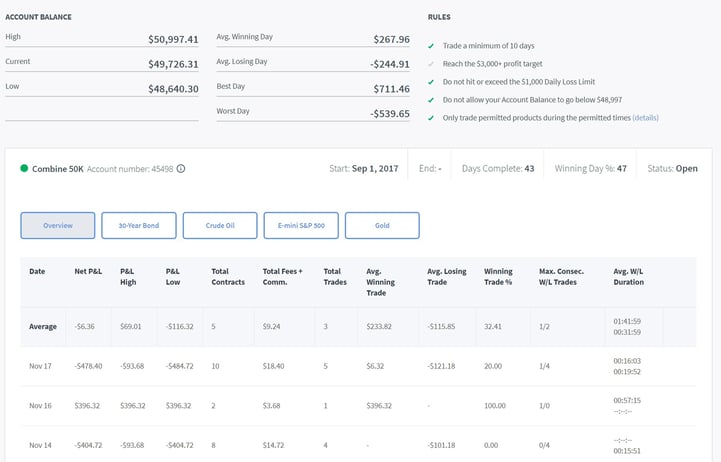The width and height of the screenshot is (721, 462).
Task: Sort by the Date column header
Action: click(x=37, y=271)
